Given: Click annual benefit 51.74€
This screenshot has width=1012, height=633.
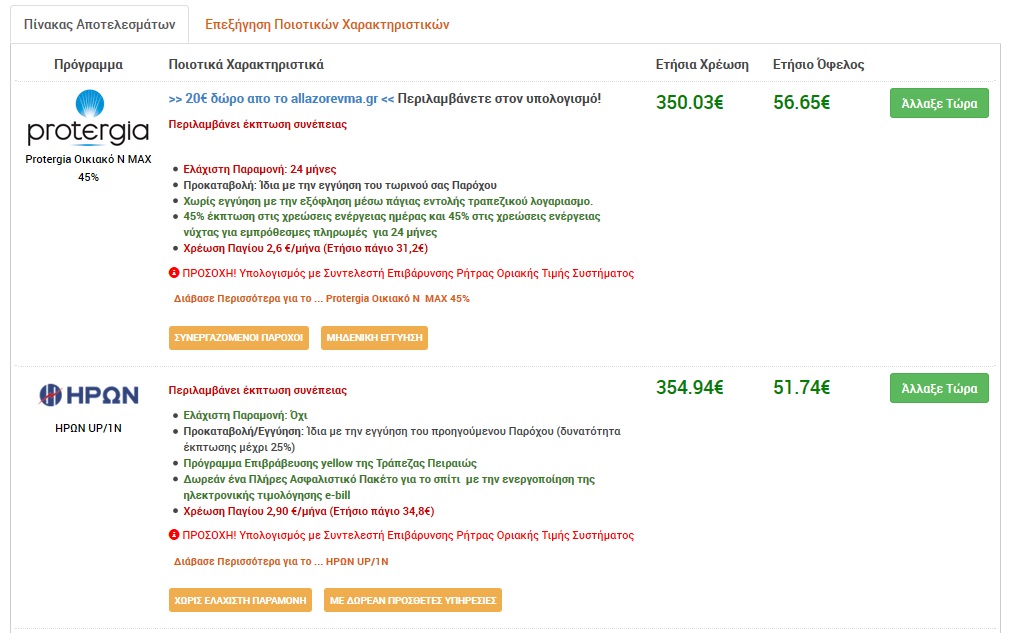Looking at the screenshot, I should [x=802, y=388].
